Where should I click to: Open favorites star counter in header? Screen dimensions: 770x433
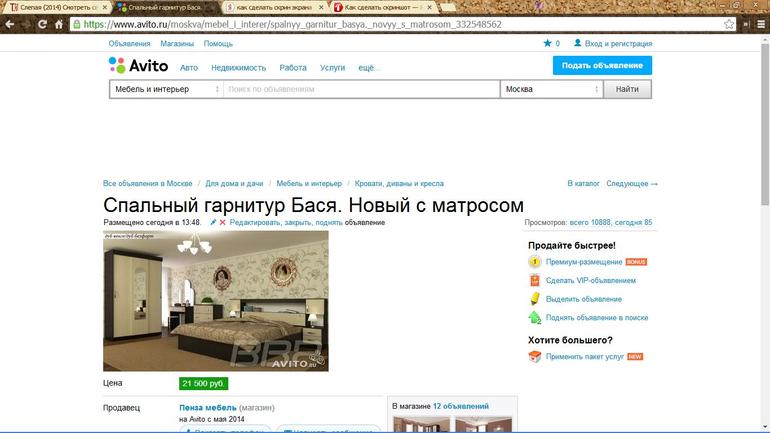pyautogui.click(x=551, y=43)
